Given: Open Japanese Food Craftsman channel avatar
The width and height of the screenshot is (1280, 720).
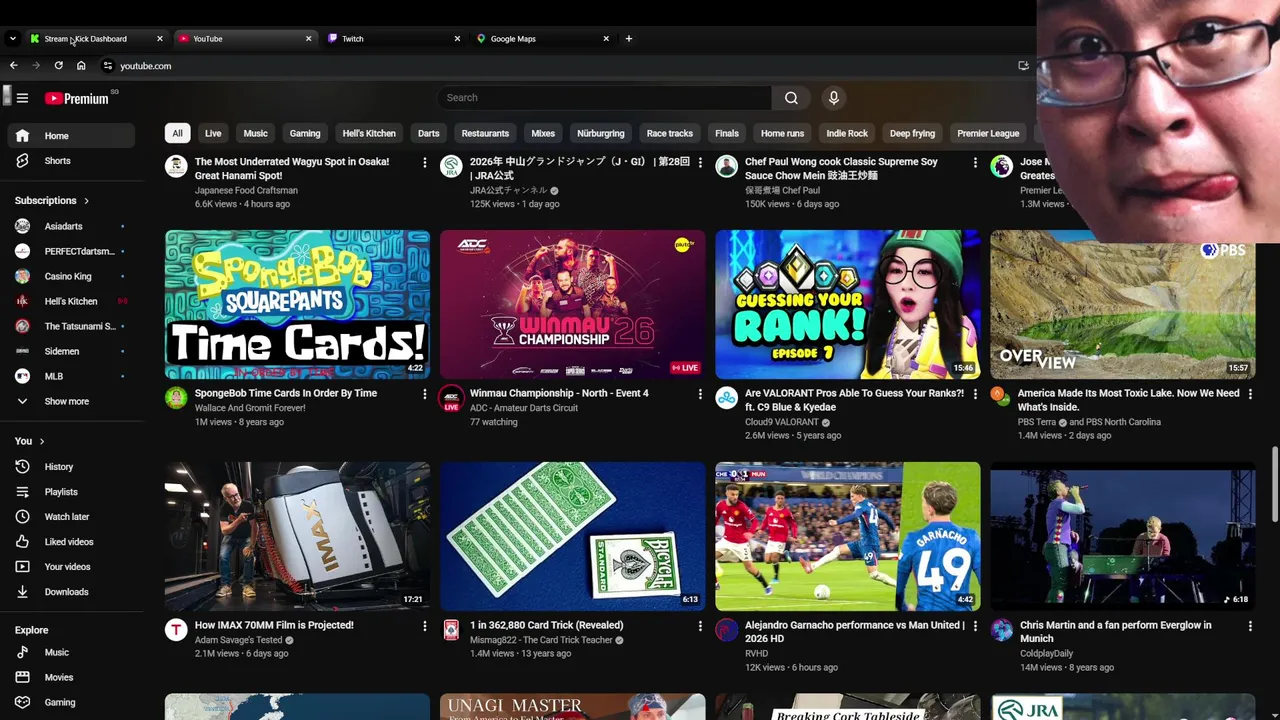Looking at the screenshot, I should click(x=176, y=166).
